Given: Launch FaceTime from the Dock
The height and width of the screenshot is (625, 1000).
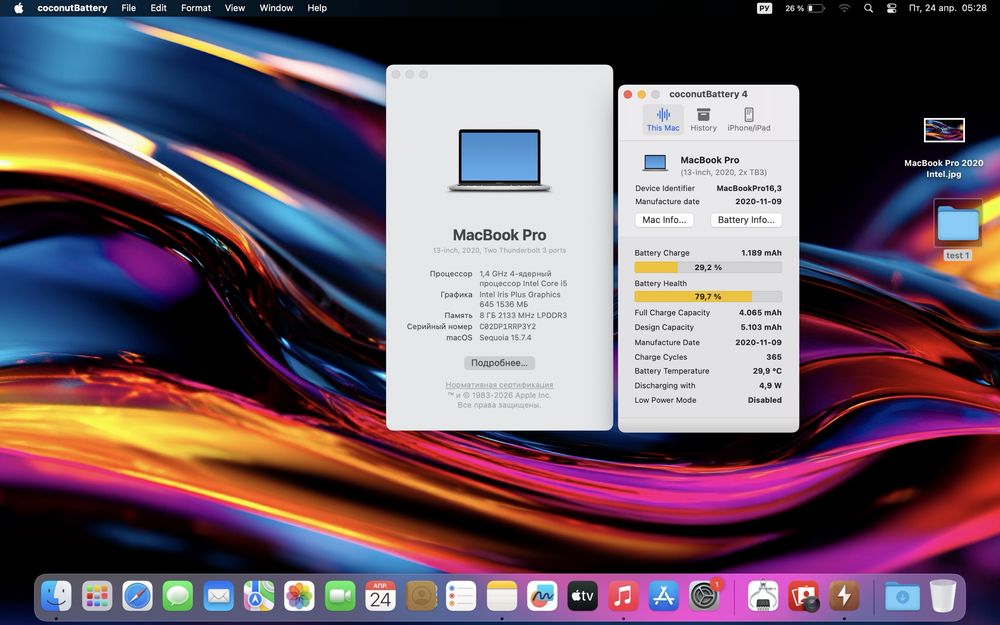Looking at the screenshot, I should pos(340,597).
